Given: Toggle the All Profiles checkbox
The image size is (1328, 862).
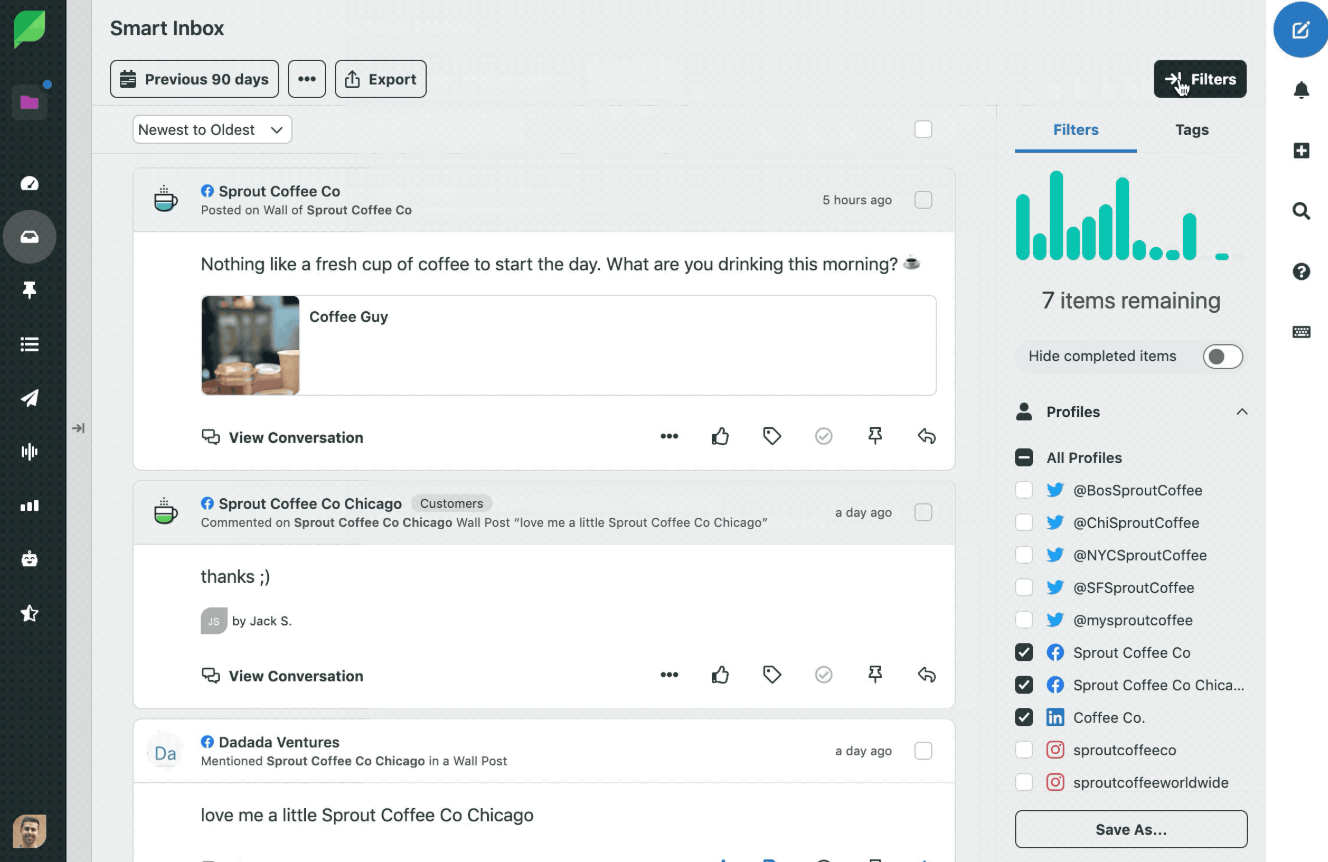Looking at the screenshot, I should [x=1024, y=458].
